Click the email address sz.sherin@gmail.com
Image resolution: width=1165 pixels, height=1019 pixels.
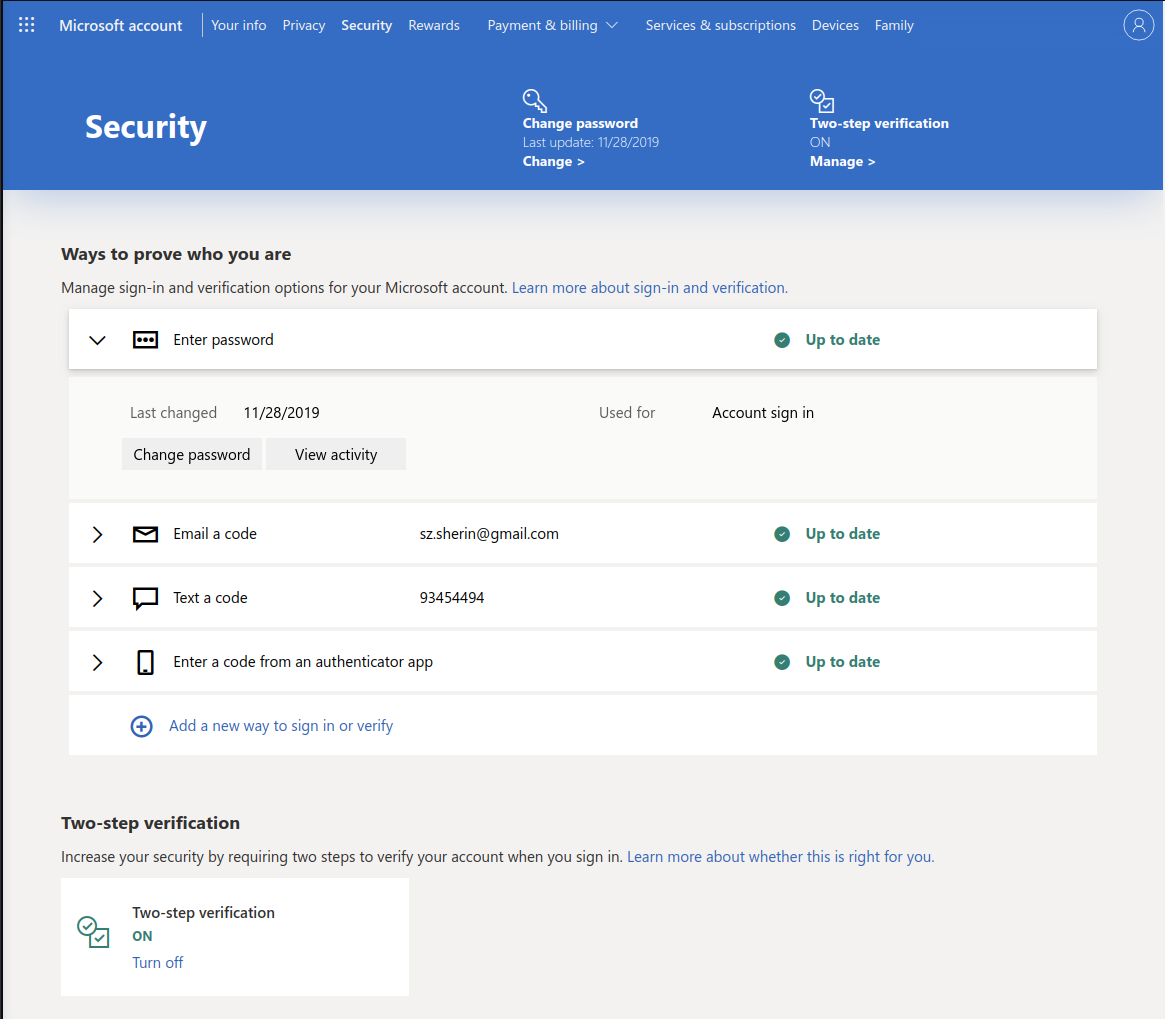pos(489,534)
